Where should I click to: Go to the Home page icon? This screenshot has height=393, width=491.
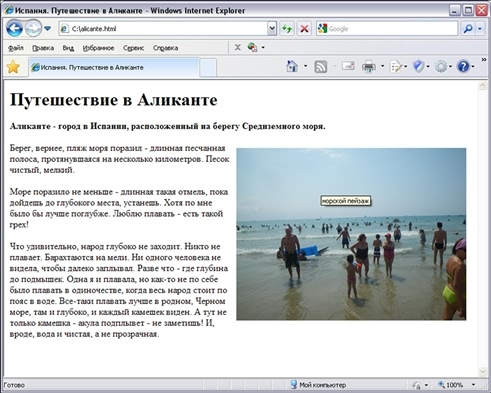tap(292, 66)
